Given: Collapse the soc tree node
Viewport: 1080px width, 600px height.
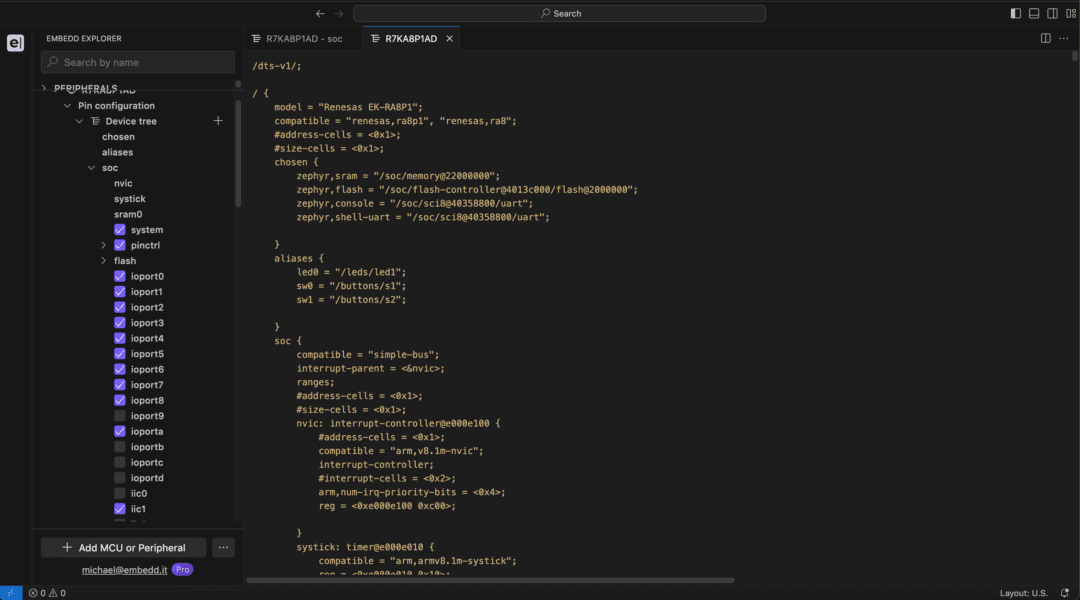Looking at the screenshot, I should (x=91, y=167).
